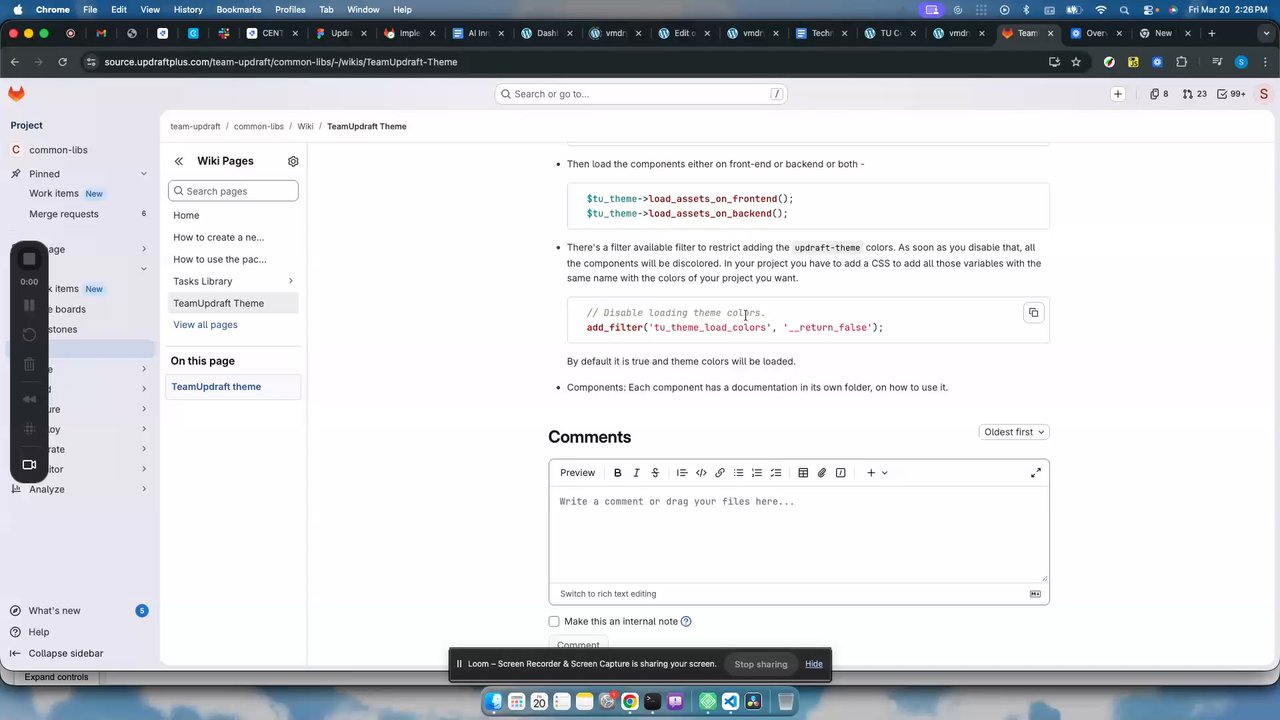Hide the Loom sharing notification

814,664
